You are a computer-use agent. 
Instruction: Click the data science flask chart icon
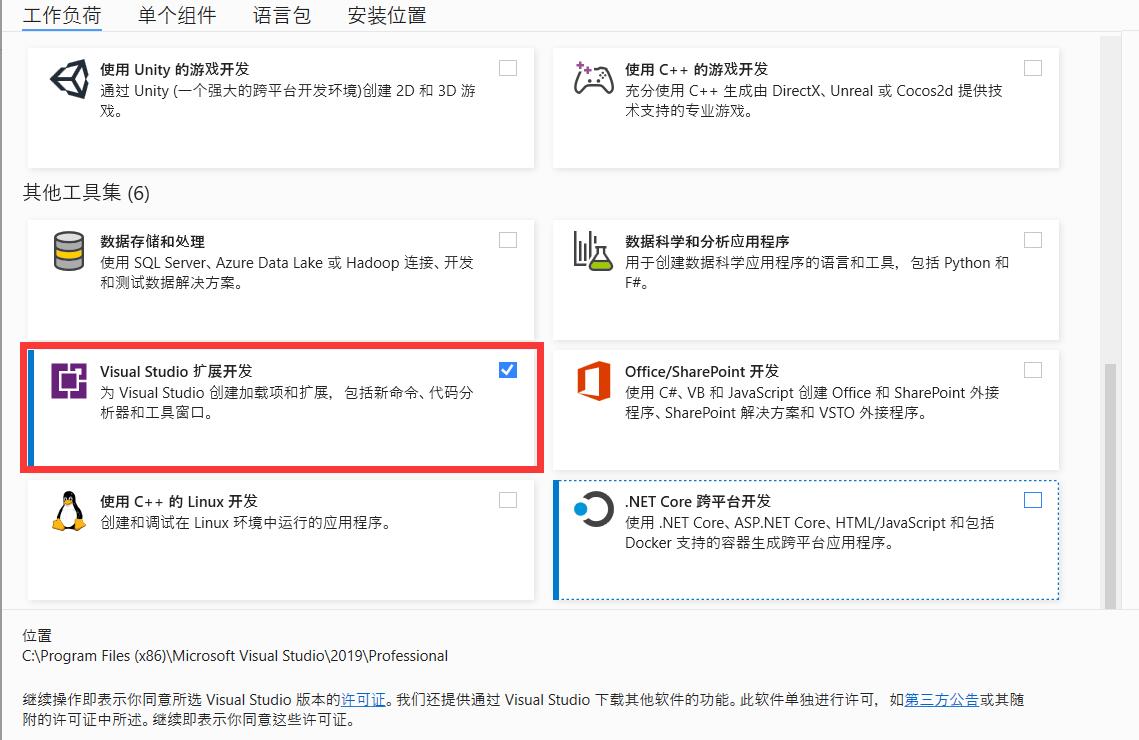pyautogui.click(x=593, y=251)
